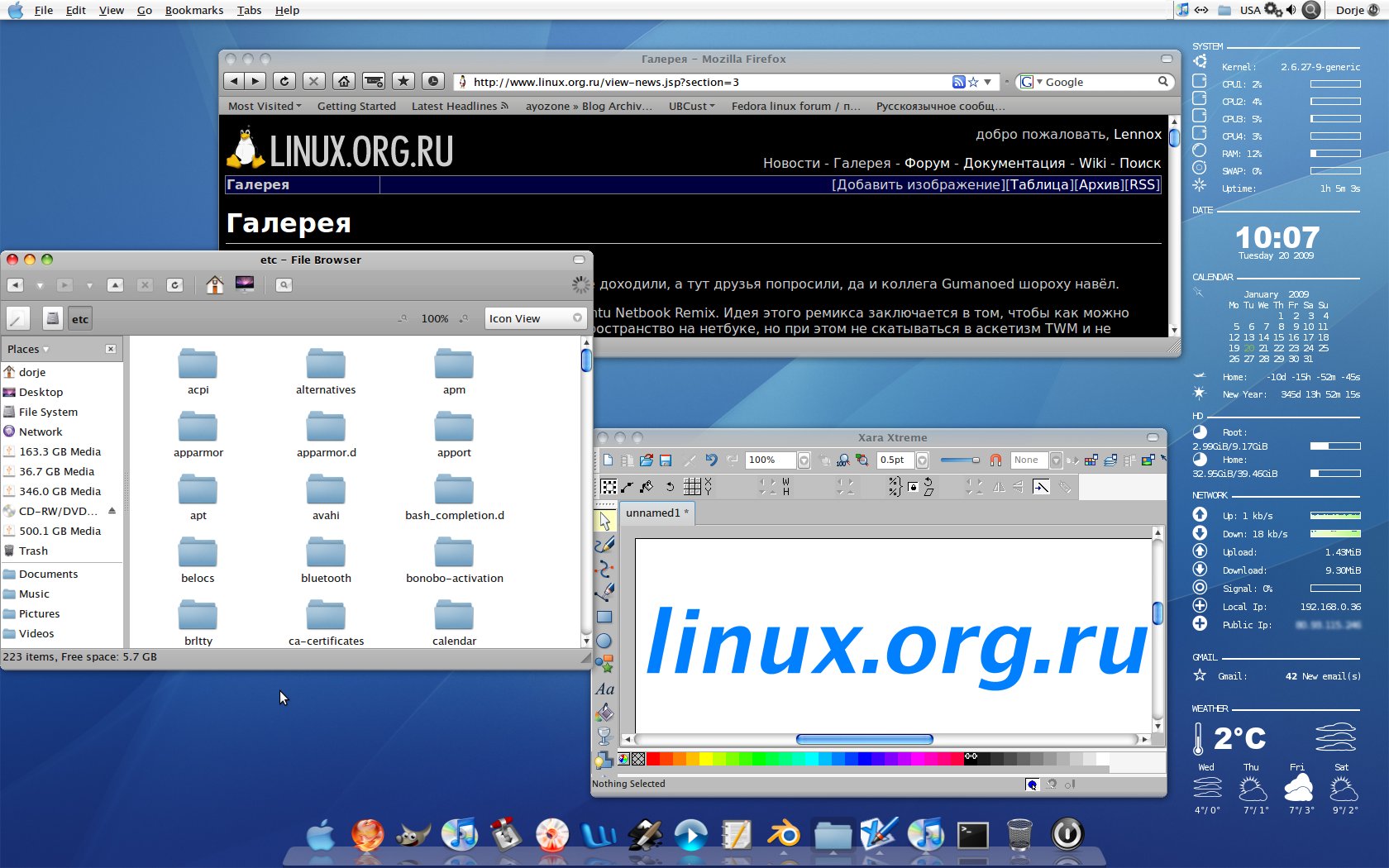Select the unnamed1 document tab in Xara
Image resolution: width=1389 pixels, height=868 pixels.
point(657,513)
